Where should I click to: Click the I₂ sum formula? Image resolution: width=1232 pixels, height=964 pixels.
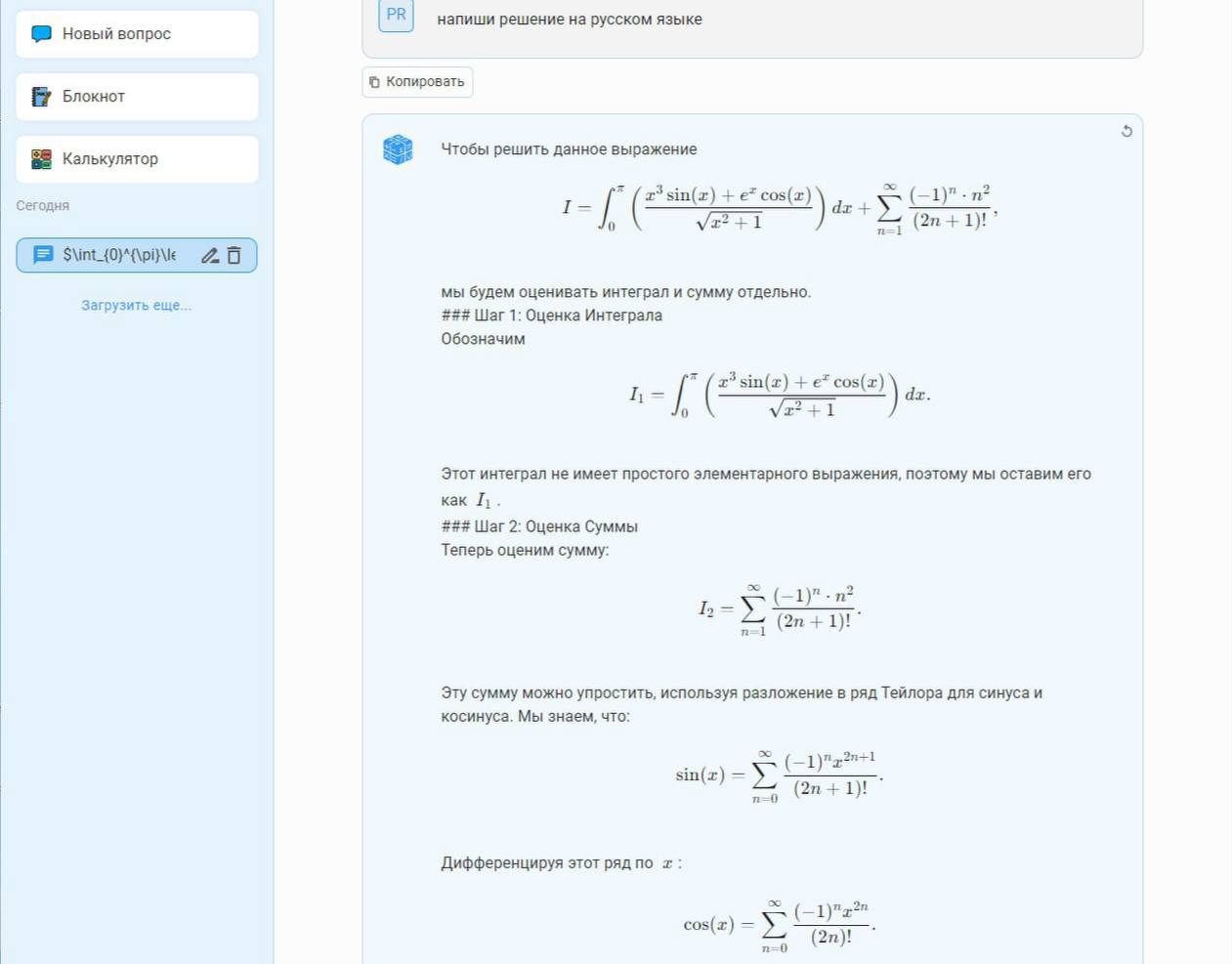click(x=779, y=608)
